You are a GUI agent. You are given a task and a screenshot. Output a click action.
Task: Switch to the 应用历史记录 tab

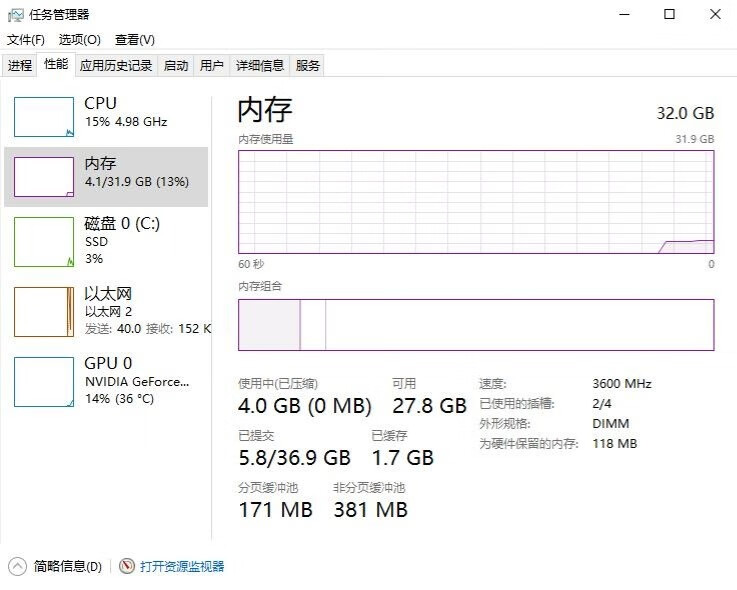[x=116, y=66]
